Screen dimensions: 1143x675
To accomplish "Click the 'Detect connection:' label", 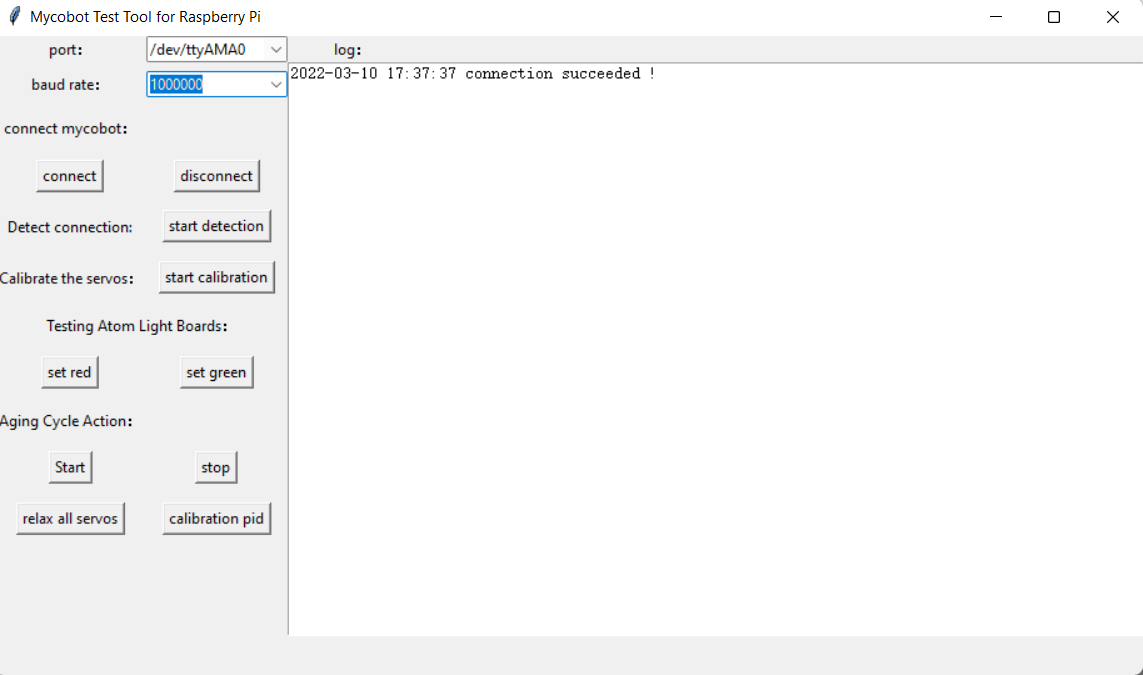I will coord(70,227).
